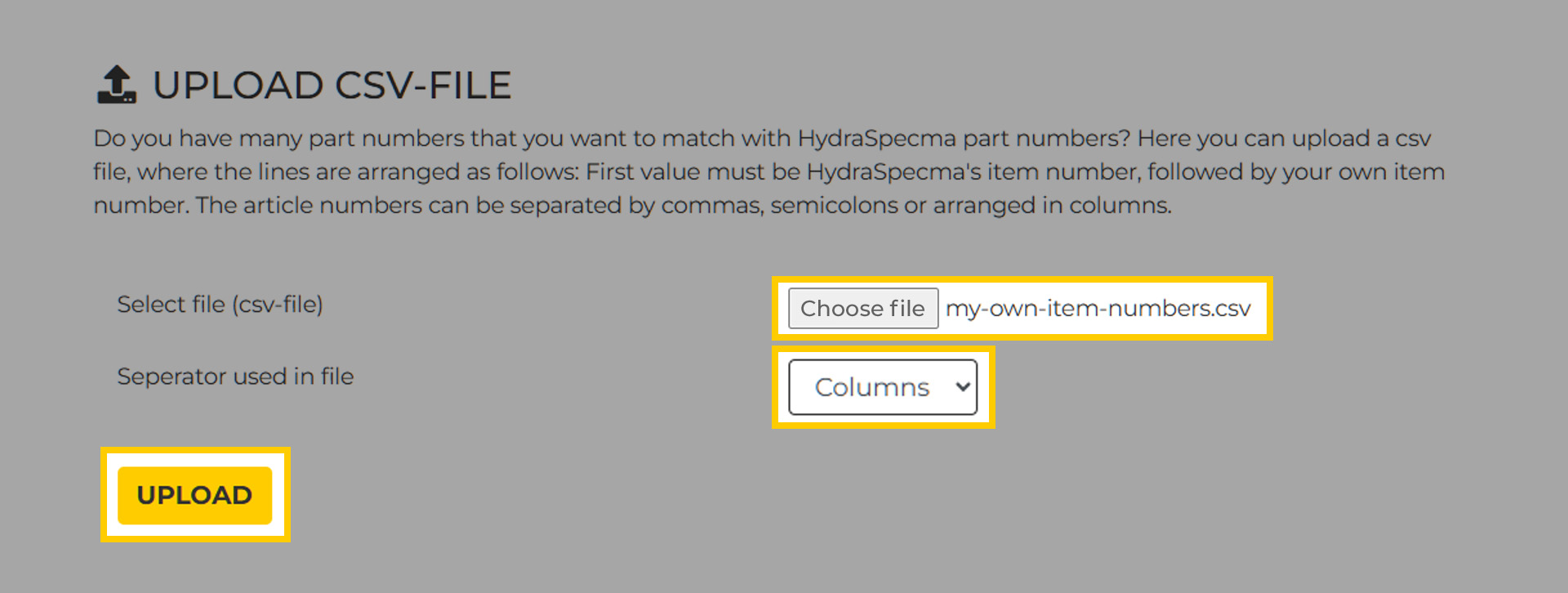The width and height of the screenshot is (1568, 593).
Task: Click the 'Seperator used in file' label
Action: pyautogui.click(x=235, y=377)
